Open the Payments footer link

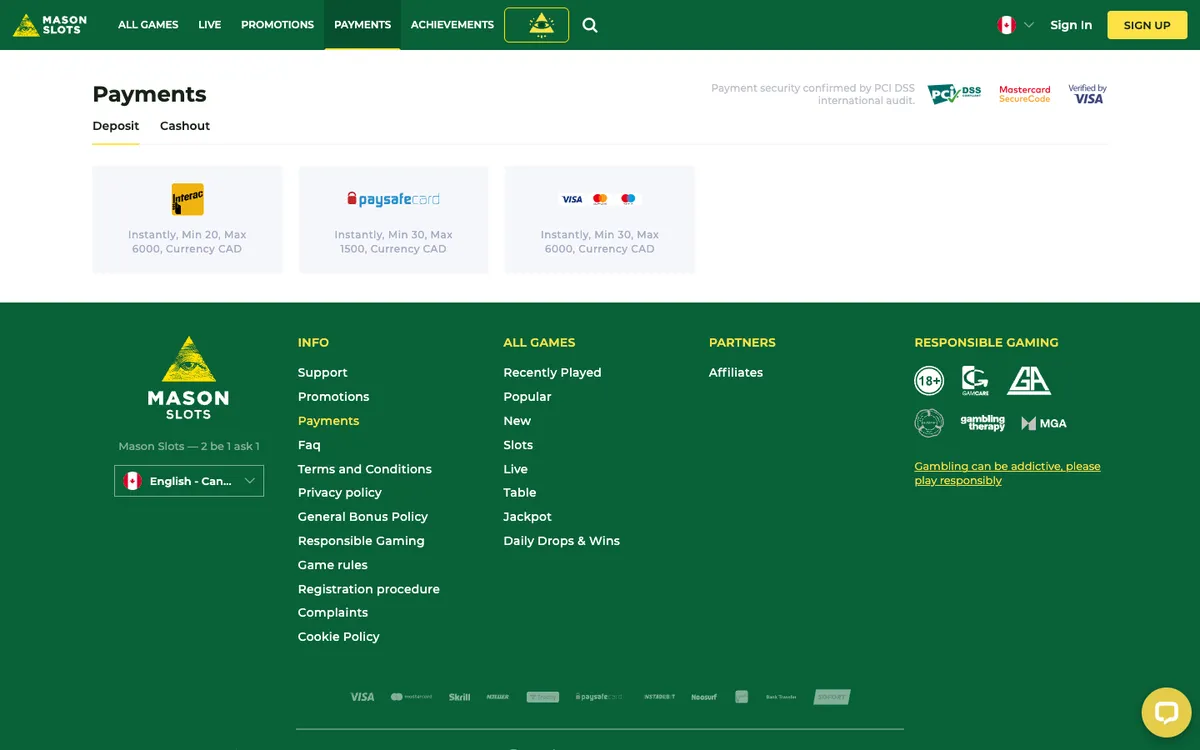tap(329, 421)
